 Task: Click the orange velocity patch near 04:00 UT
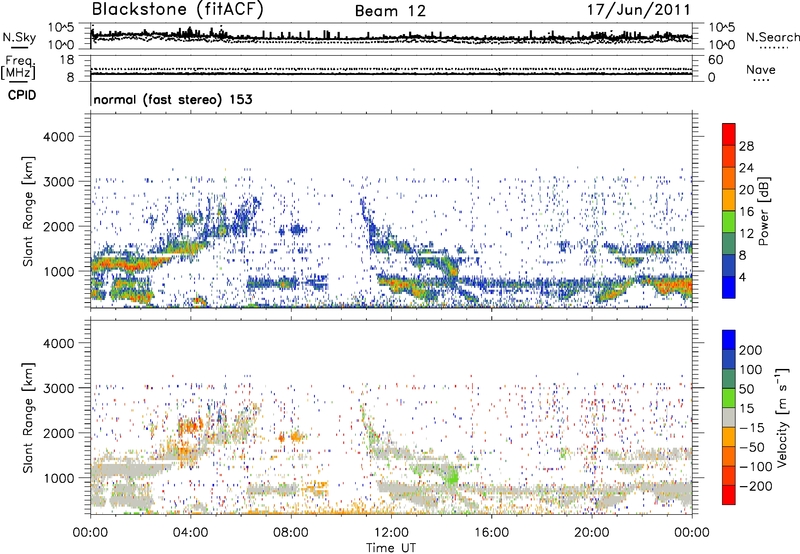point(190,425)
